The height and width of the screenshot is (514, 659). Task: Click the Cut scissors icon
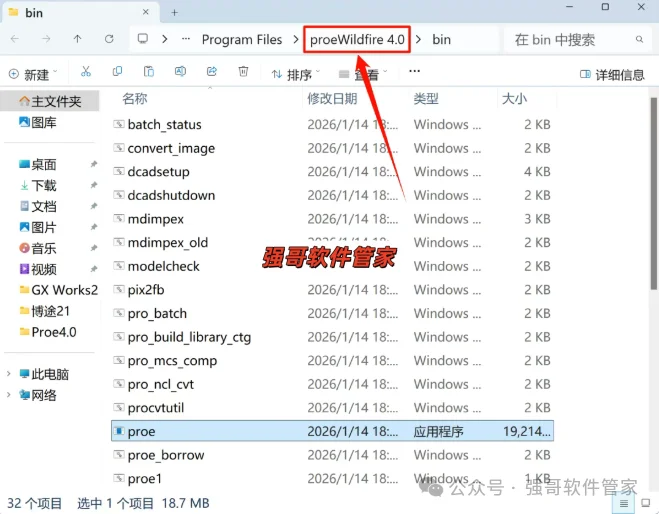(x=86, y=71)
